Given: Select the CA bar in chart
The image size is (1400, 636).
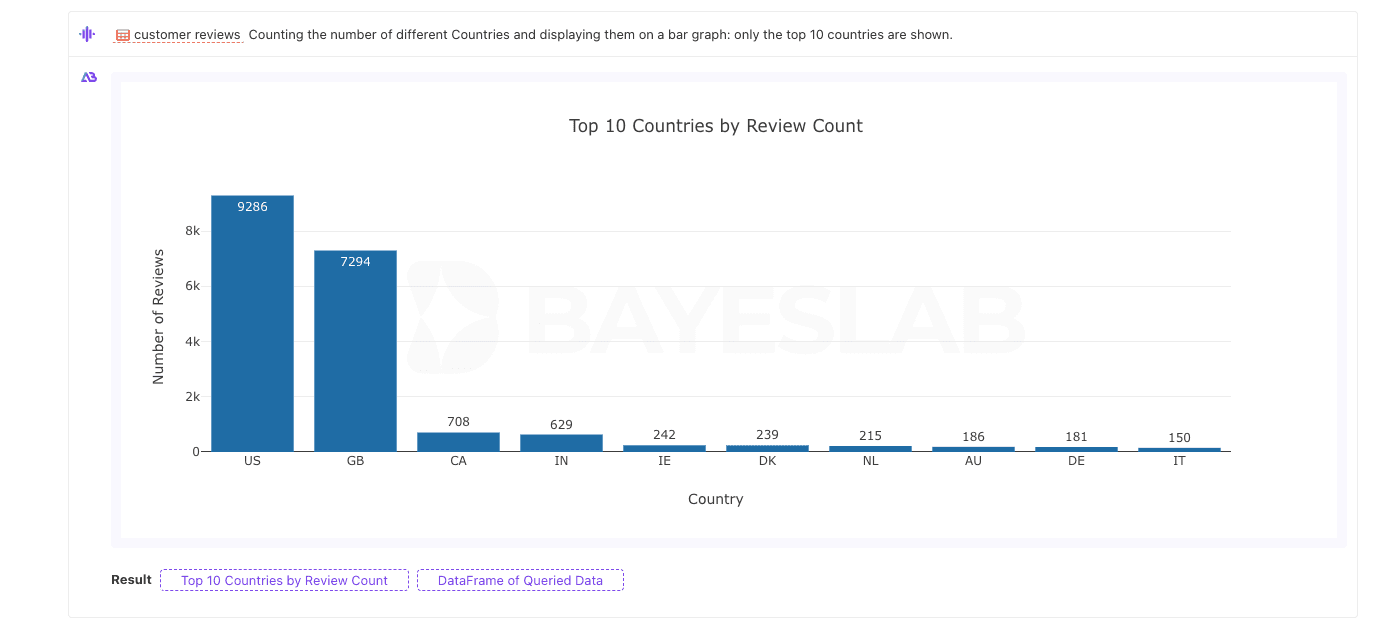Looking at the screenshot, I should [458, 441].
